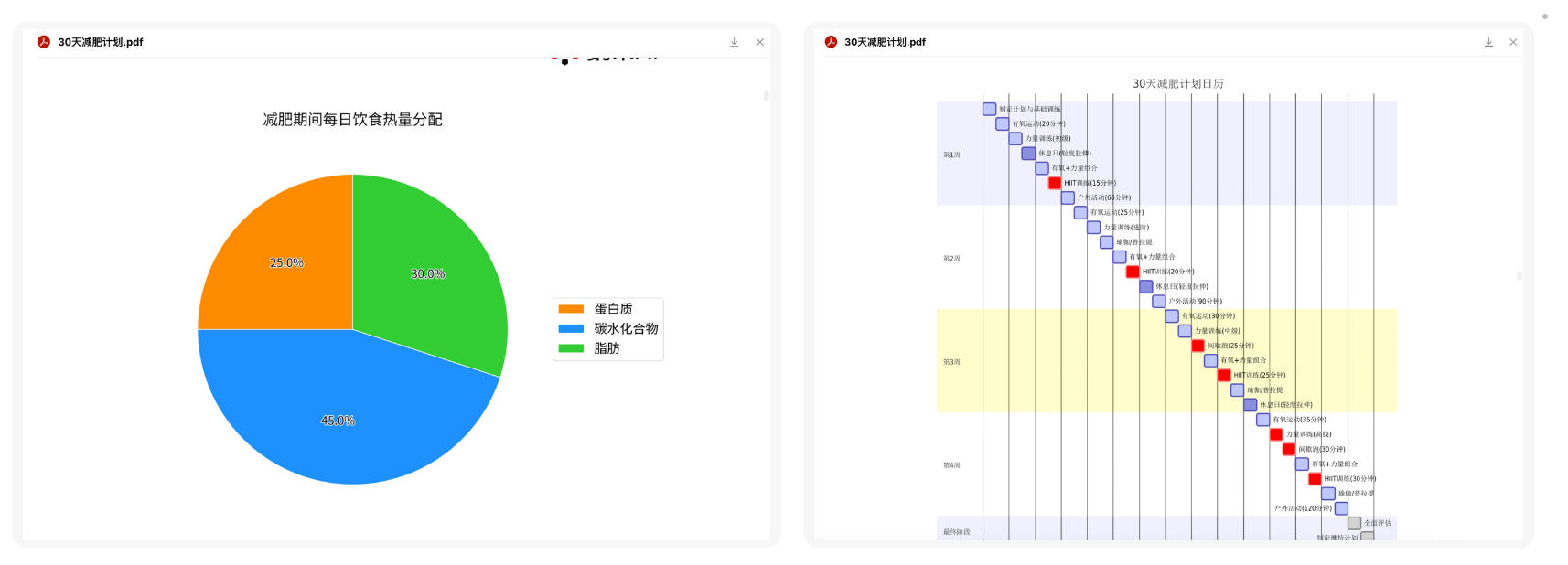
Task: Select the orange 蛋白质 legend swatch
Action: pos(571,309)
